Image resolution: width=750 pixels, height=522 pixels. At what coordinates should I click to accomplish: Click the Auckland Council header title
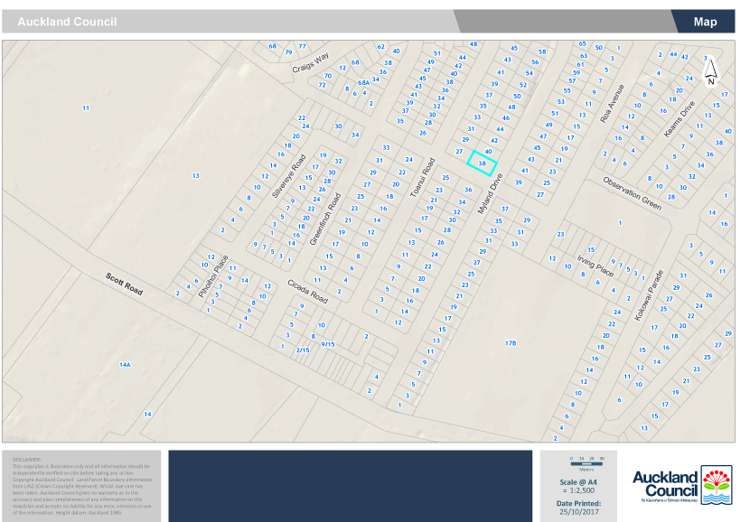pos(67,22)
